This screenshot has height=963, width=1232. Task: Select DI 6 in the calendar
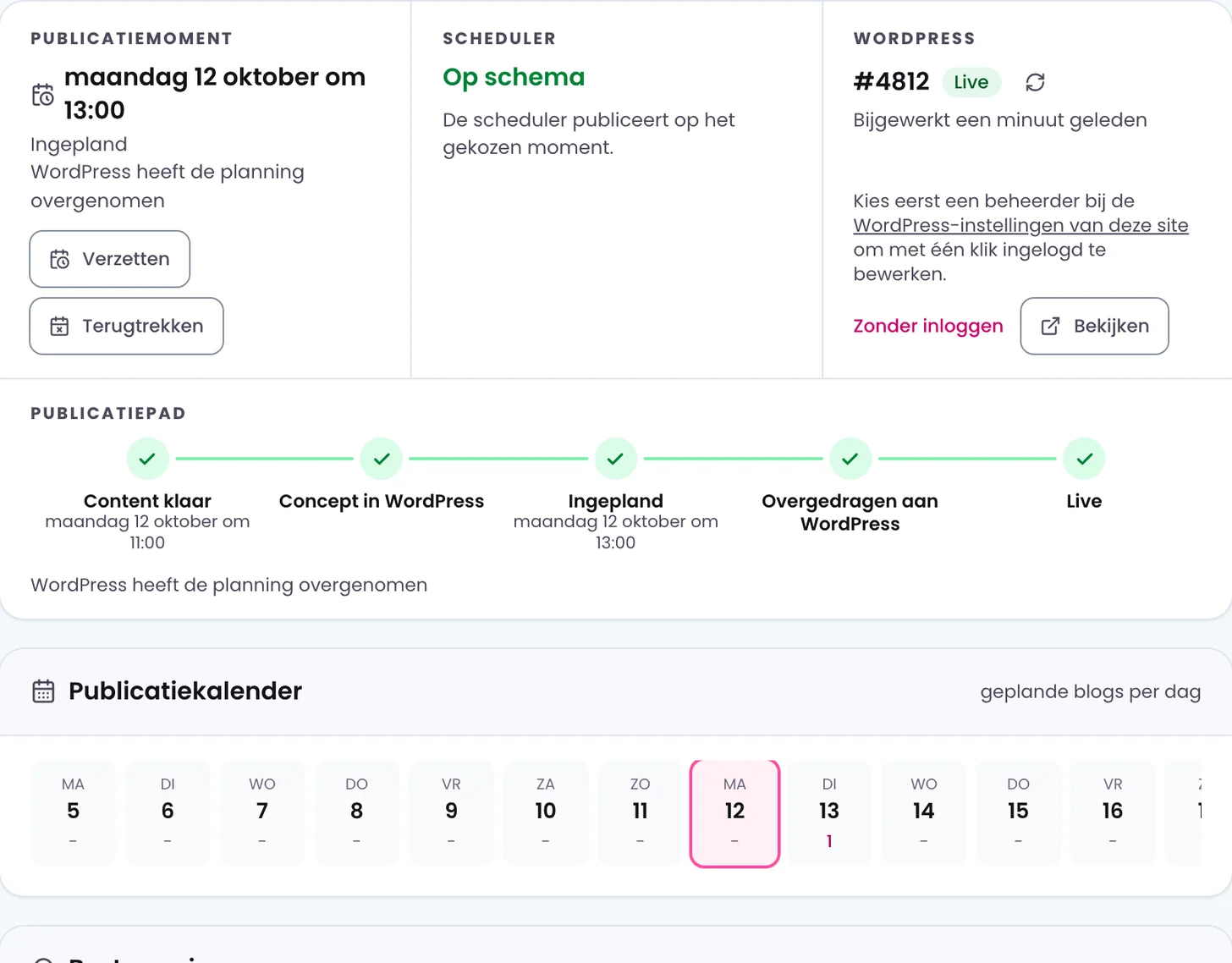168,813
